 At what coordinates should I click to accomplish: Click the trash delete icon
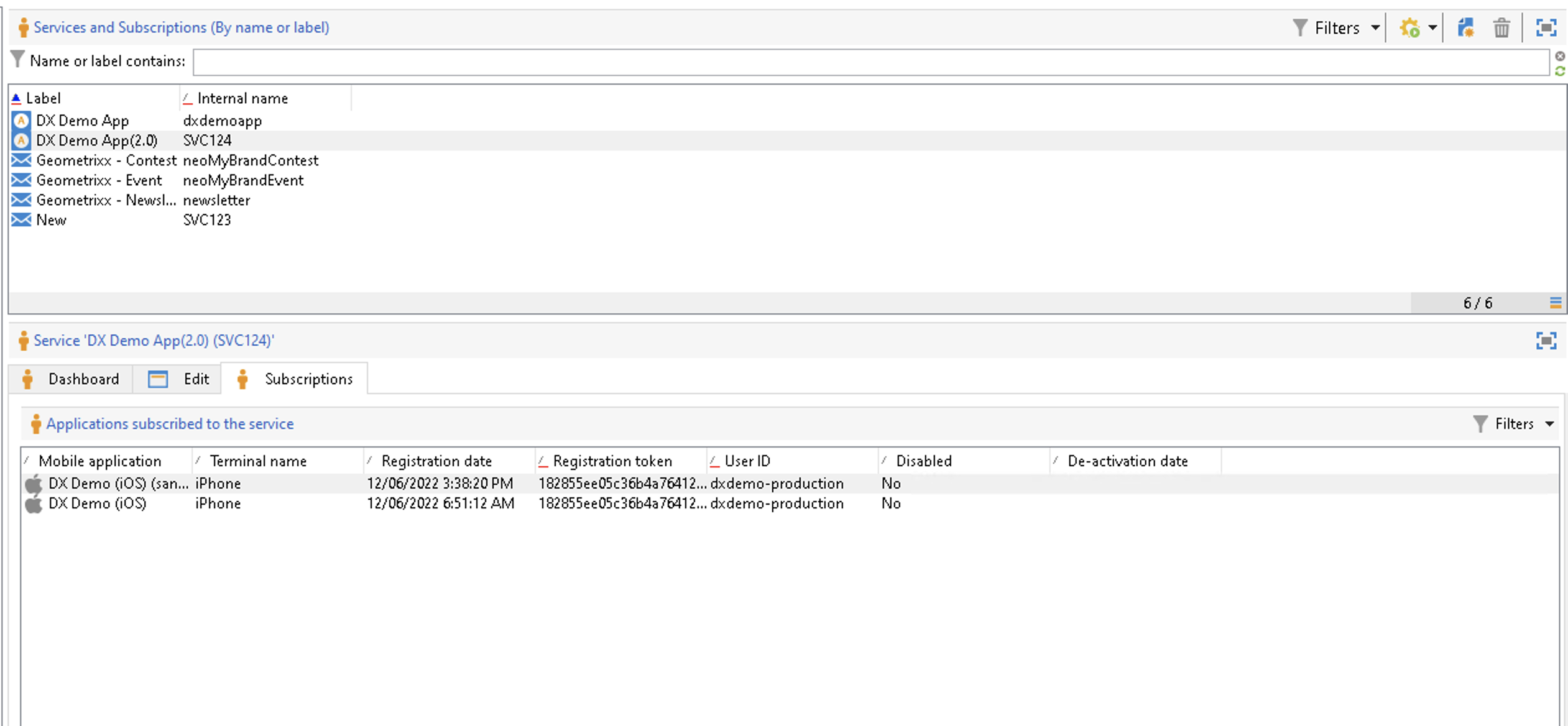[1501, 28]
